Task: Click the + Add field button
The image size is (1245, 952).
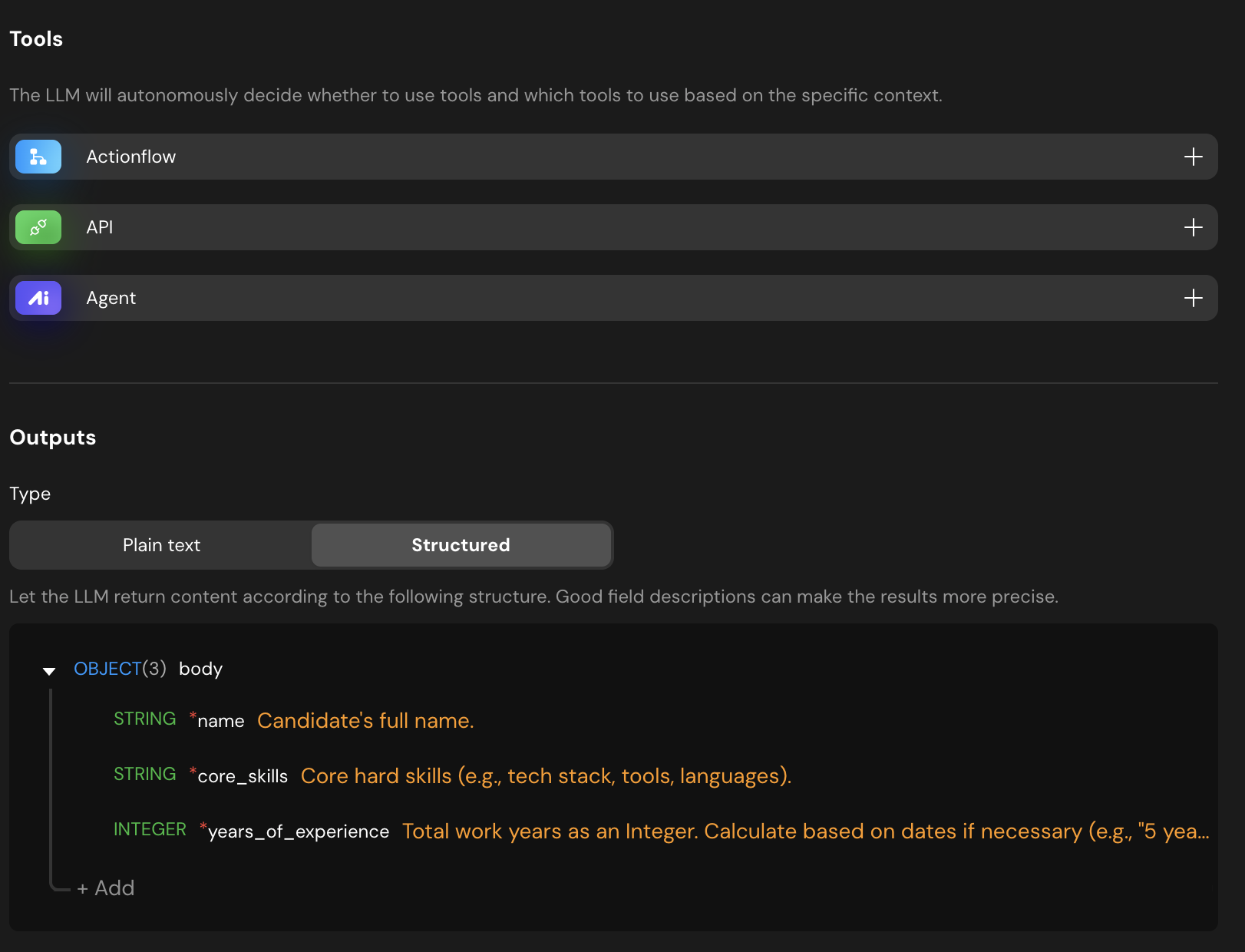Action: 106,888
